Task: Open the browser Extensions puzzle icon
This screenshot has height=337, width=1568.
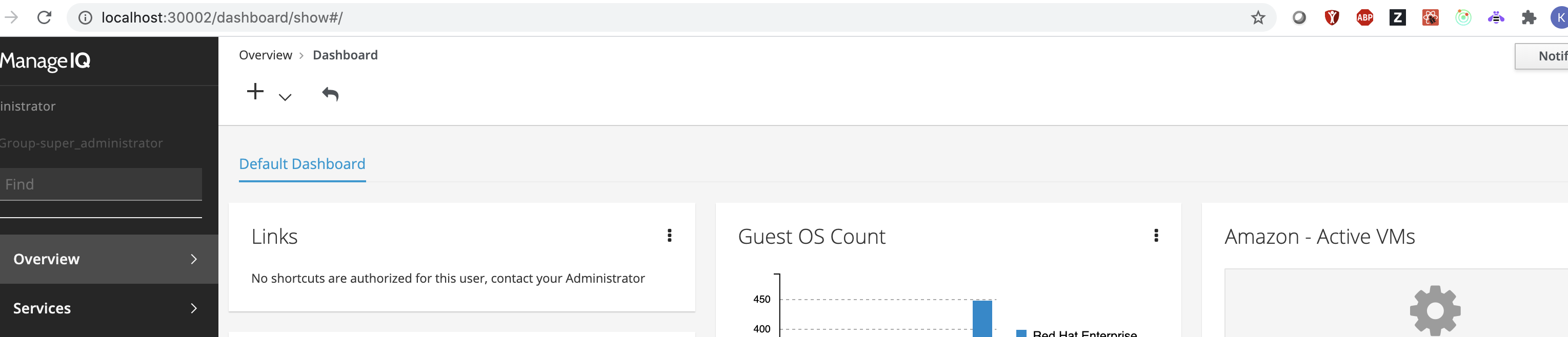Action: [x=1529, y=17]
